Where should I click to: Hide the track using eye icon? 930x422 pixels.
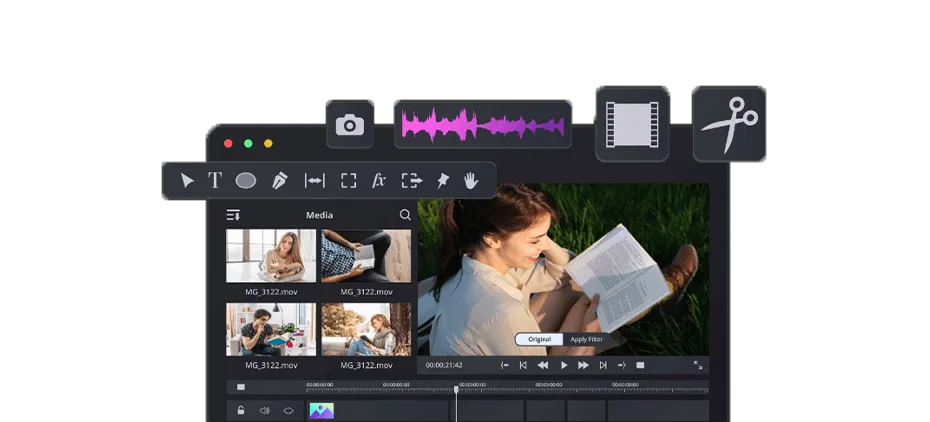288,411
